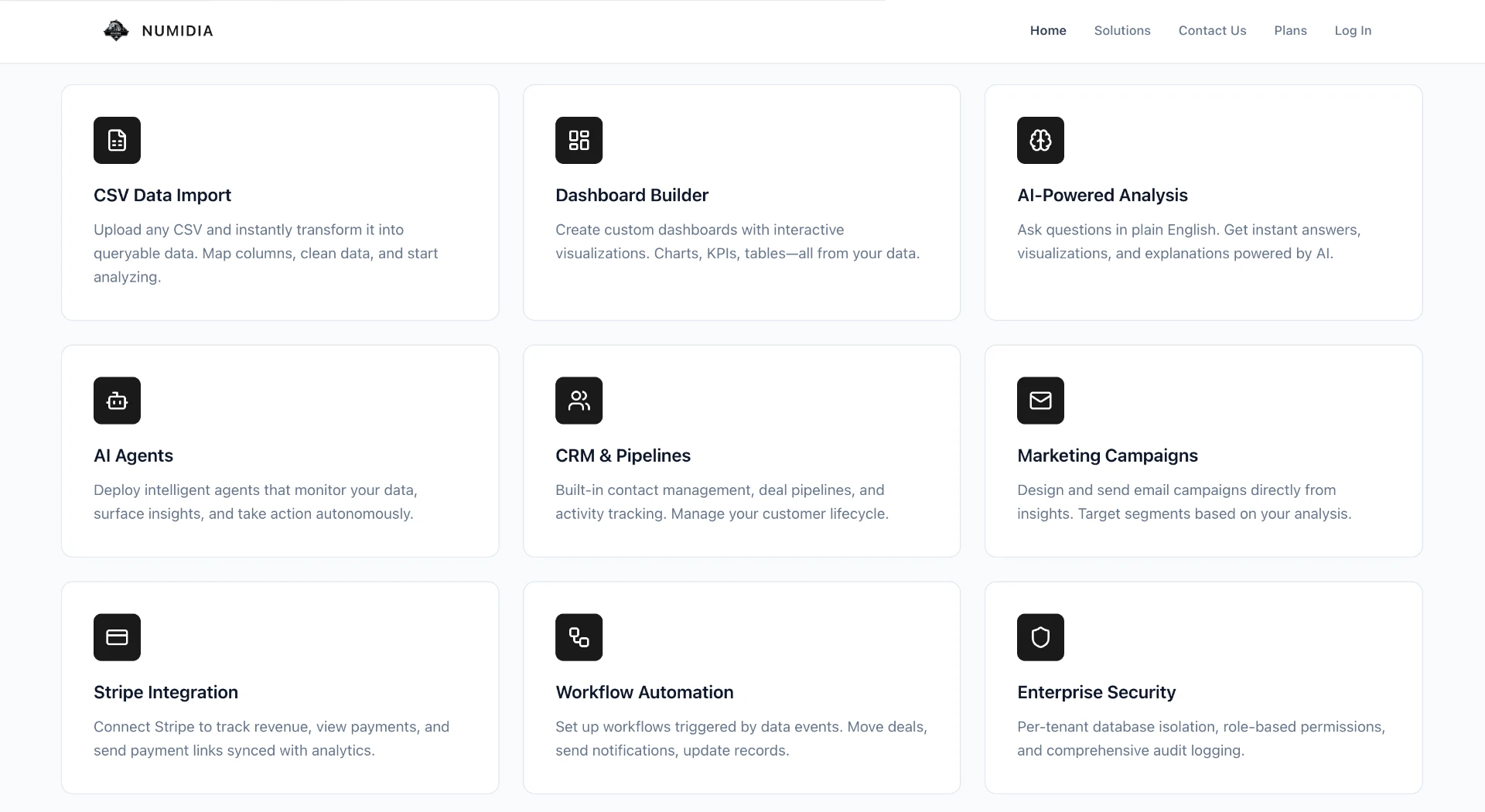This screenshot has height=812, width=1485.
Task: Click the 'Built-in contact management' description text
Action: (722, 502)
